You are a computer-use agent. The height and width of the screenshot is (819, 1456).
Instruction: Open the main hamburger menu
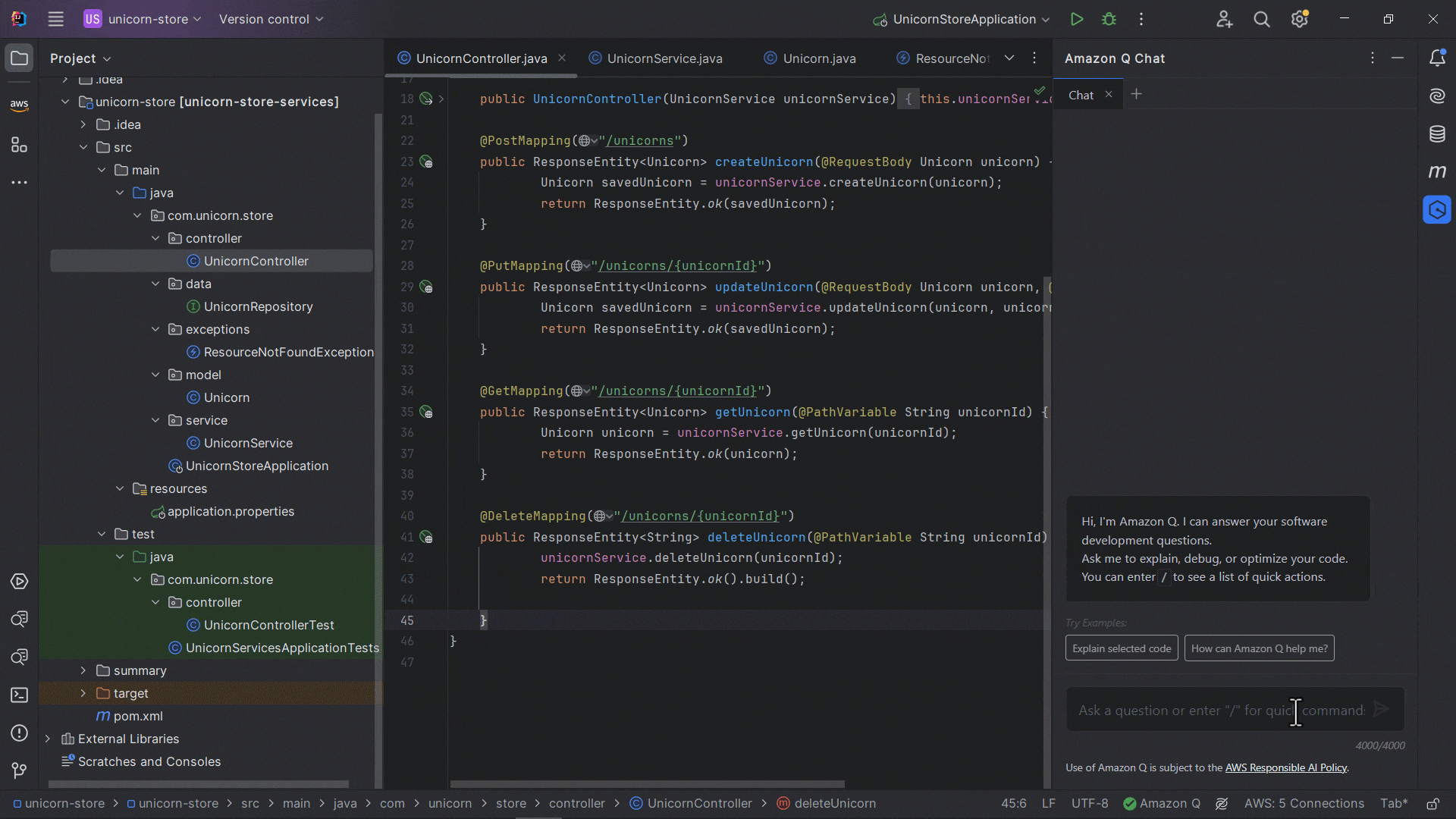point(55,19)
